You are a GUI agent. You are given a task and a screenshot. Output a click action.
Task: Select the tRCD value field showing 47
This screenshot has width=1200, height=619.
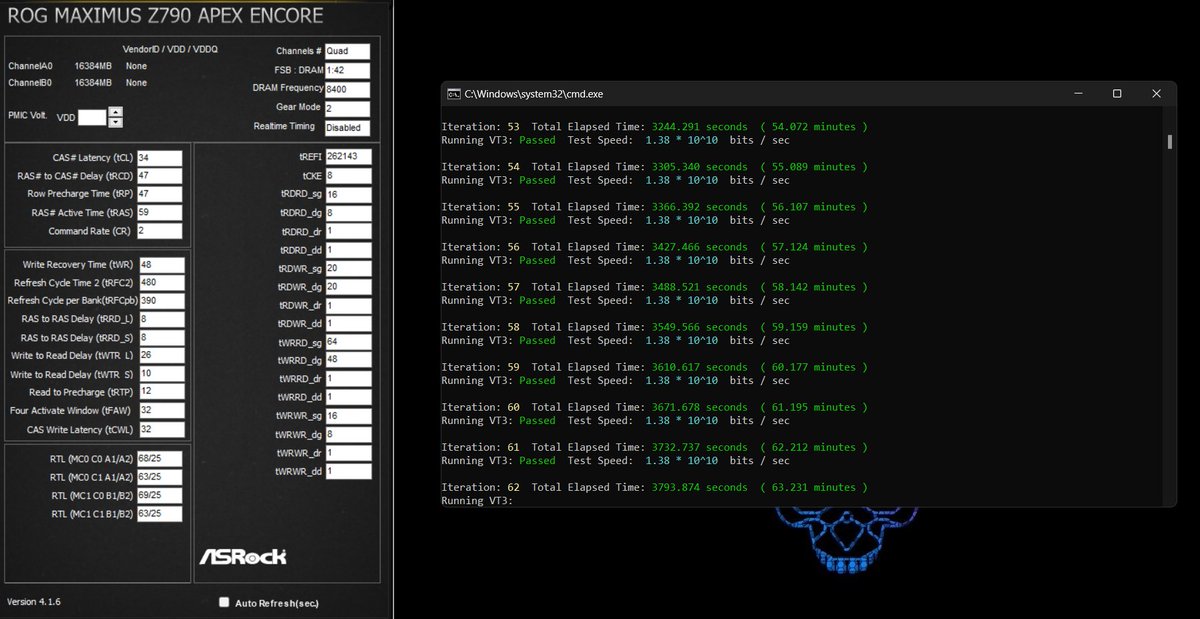tap(159, 176)
